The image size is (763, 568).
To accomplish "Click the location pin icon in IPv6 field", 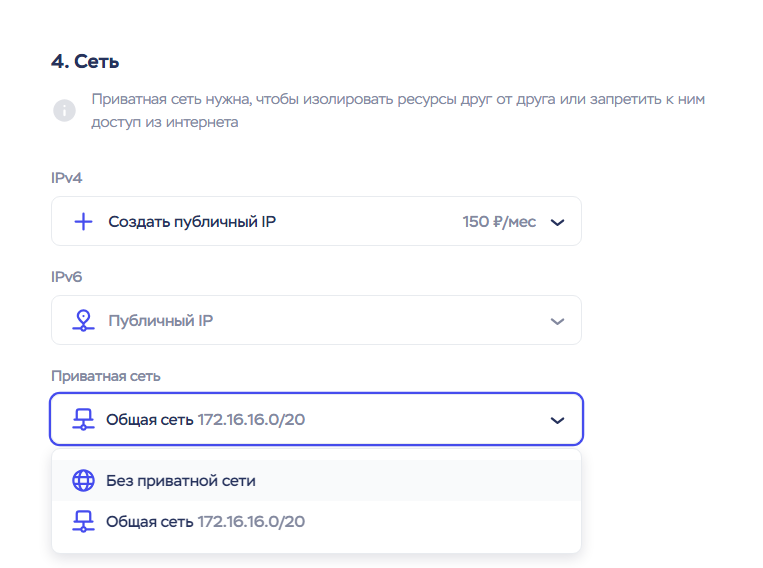I will click(x=84, y=321).
